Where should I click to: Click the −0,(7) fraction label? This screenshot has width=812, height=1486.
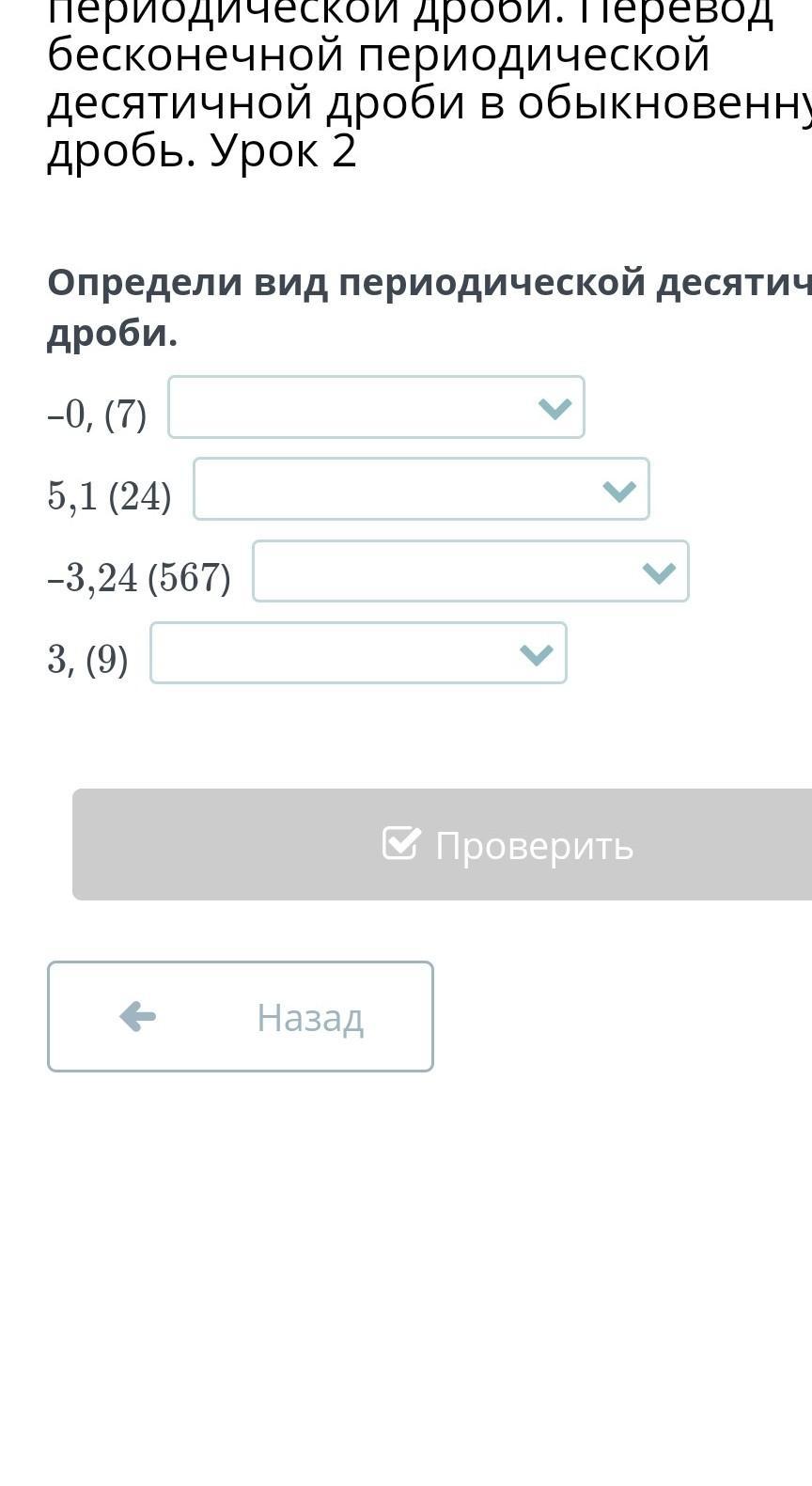(97, 414)
